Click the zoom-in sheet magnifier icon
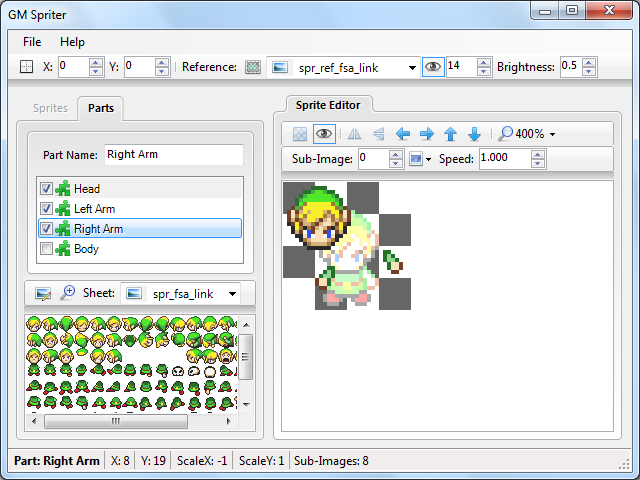Viewport: 640px width, 480px height. click(67, 293)
